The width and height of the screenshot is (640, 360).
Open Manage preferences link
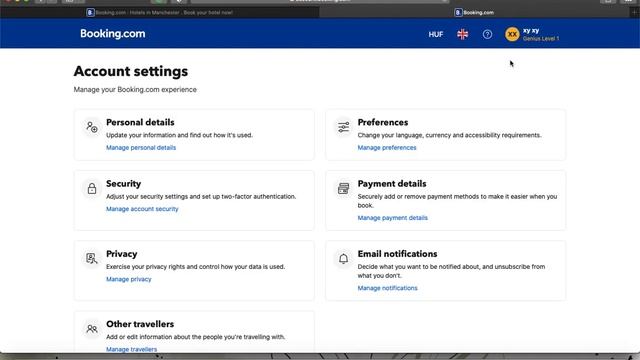[387, 148]
